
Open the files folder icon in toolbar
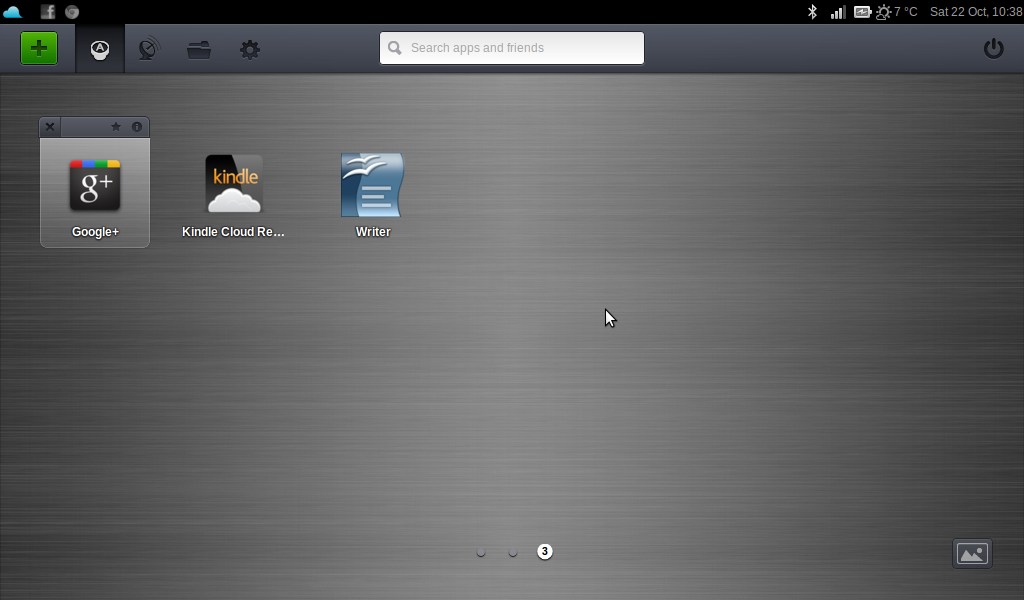(199, 49)
